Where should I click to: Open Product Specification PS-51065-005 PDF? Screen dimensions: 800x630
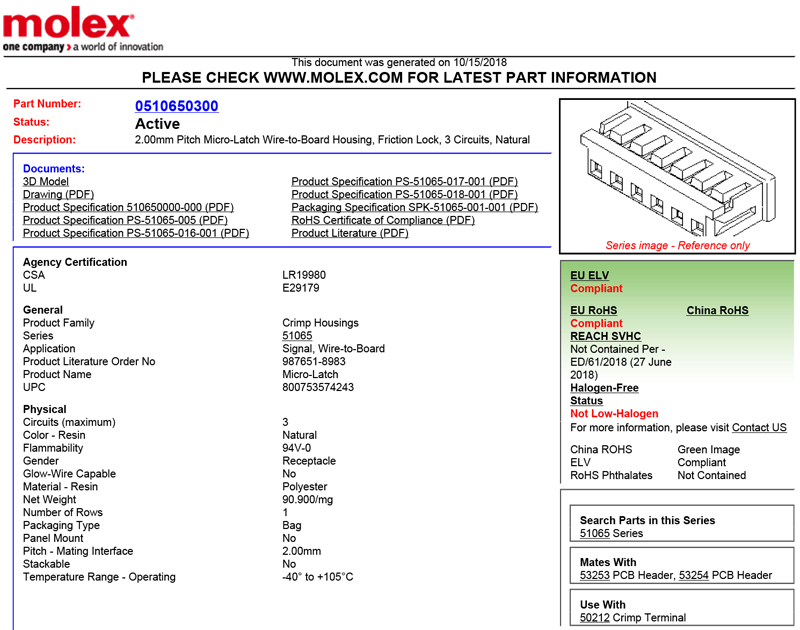click(x=125, y=221)
